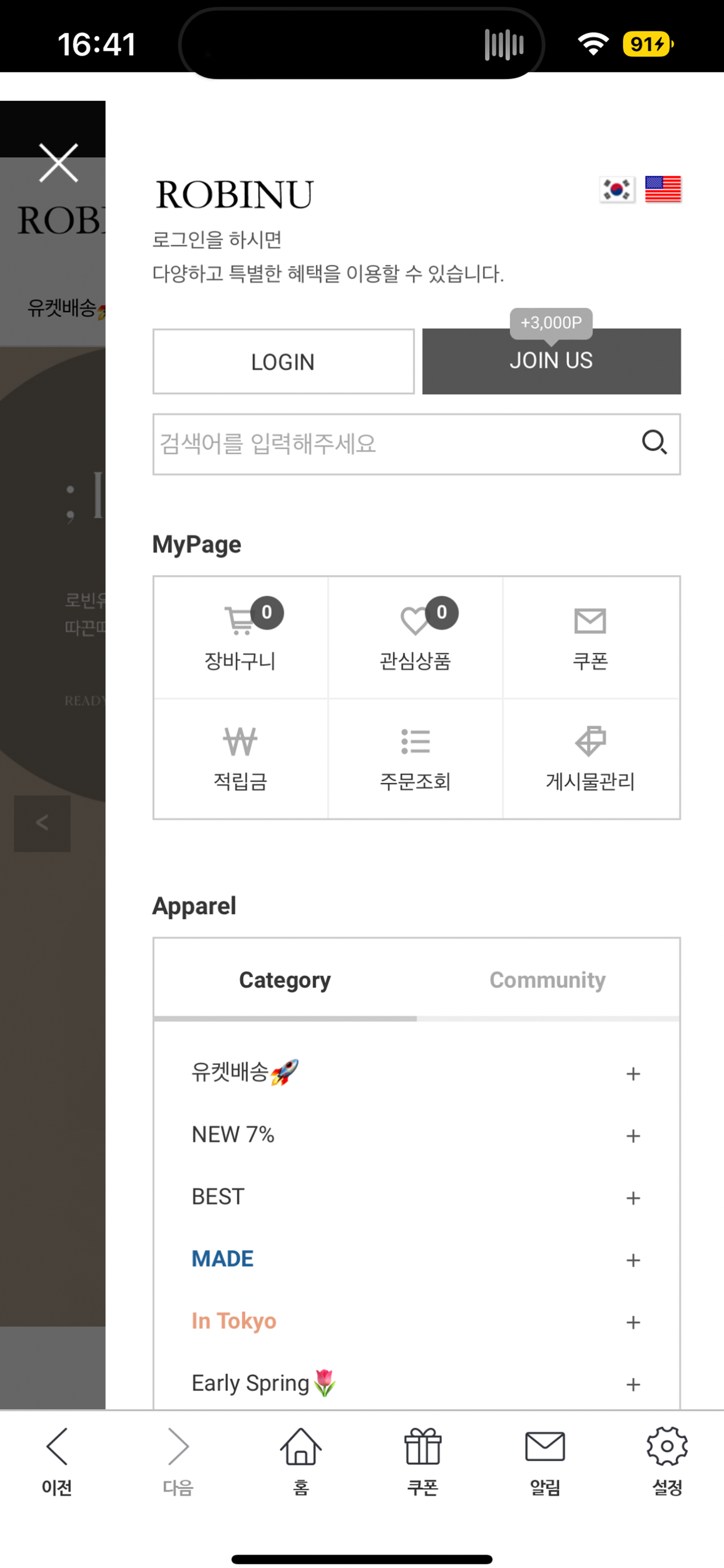The image size is (724, 1568).
Task: Select the Category tab
Action: pyautogui.click(x=284, y=979)
